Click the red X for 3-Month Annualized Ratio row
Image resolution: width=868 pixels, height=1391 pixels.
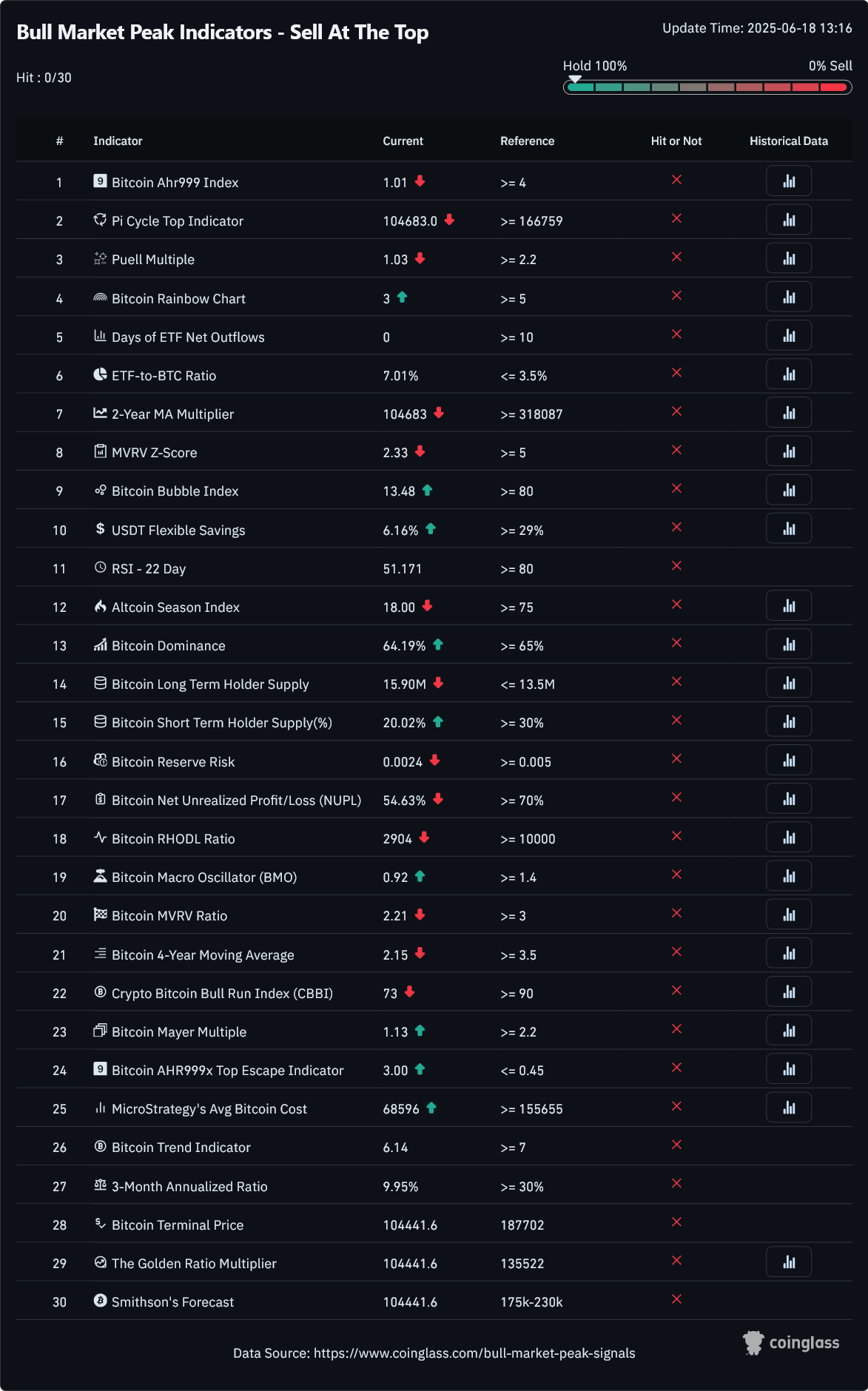pos(676,1183)
